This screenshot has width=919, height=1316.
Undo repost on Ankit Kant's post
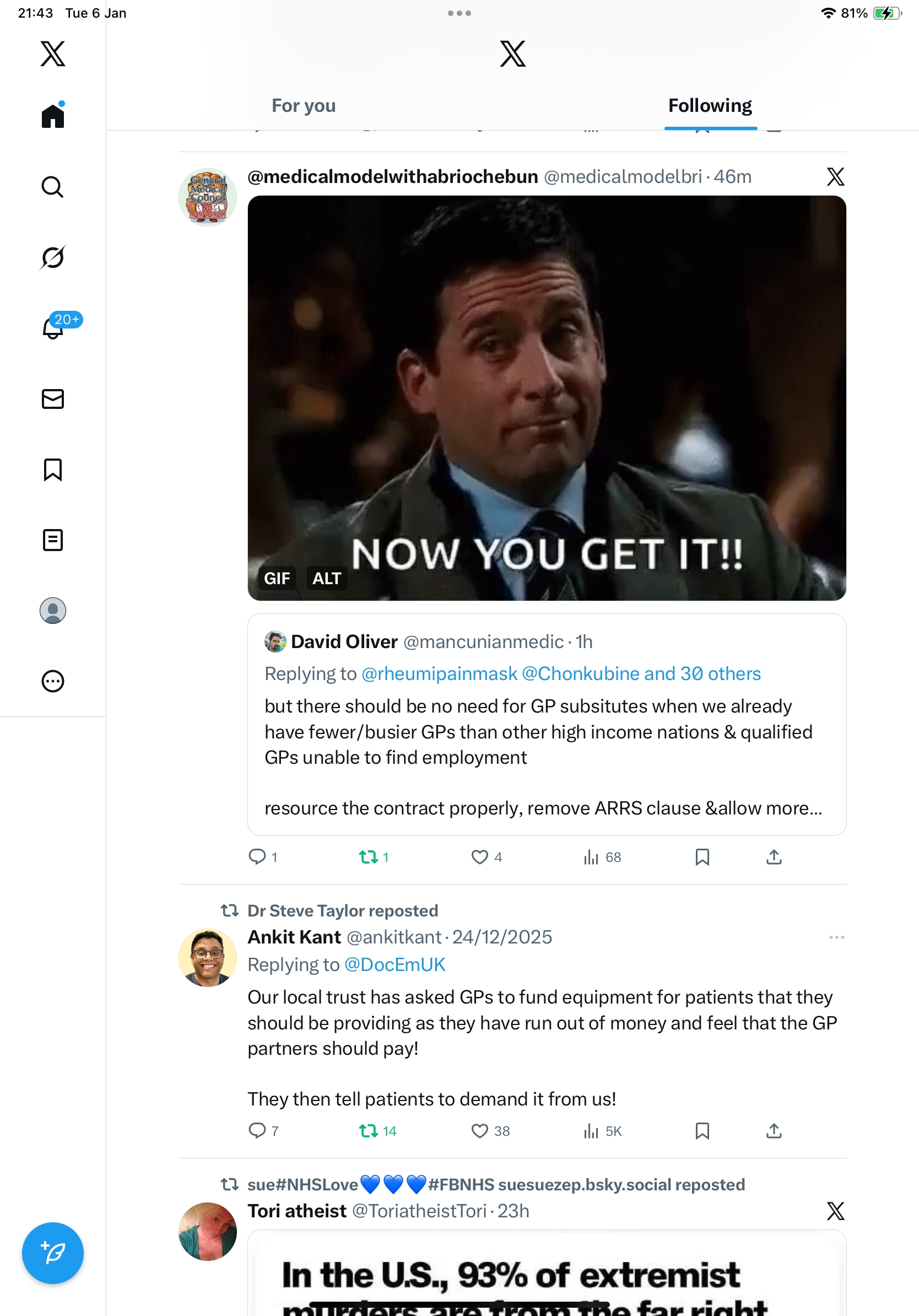tap(369, 1131)
